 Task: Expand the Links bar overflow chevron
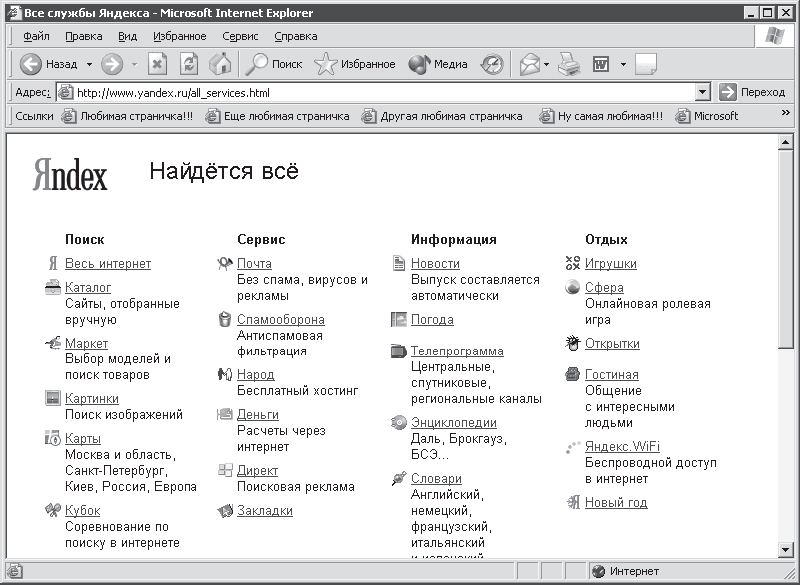pyautogui.click(x=786, y=113)
